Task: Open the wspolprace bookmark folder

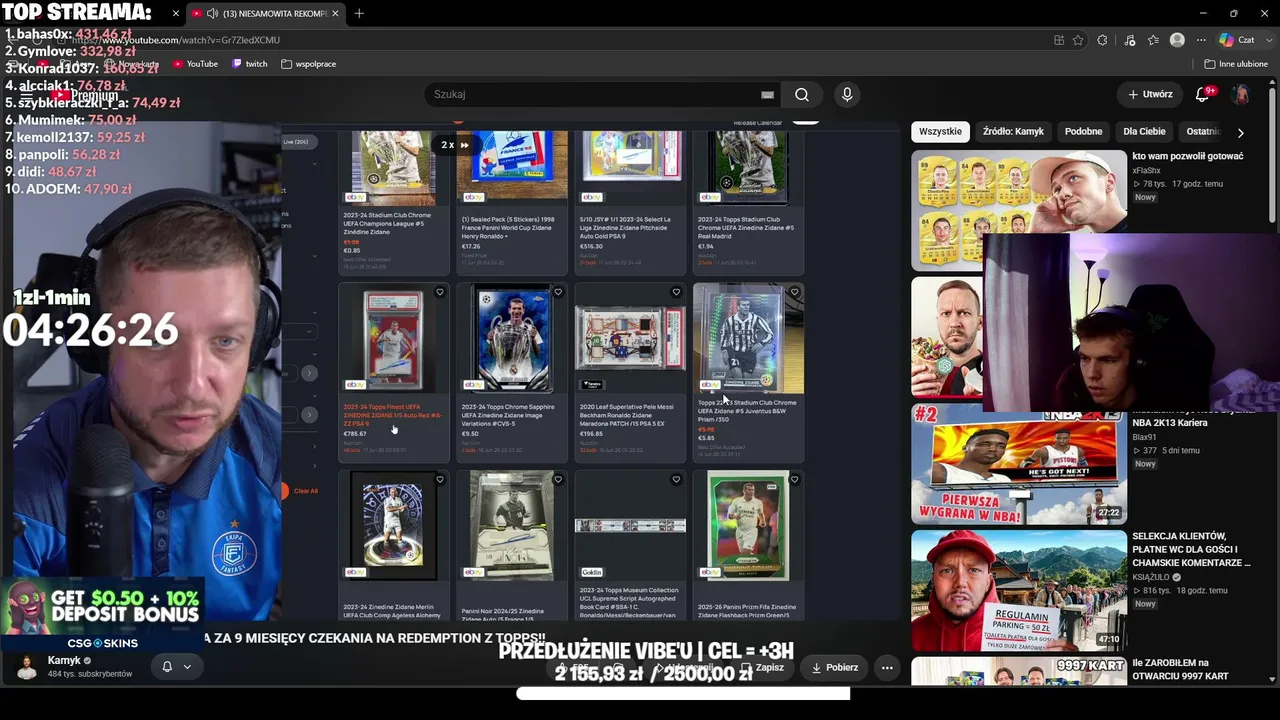Action: (x=309, y=64)
